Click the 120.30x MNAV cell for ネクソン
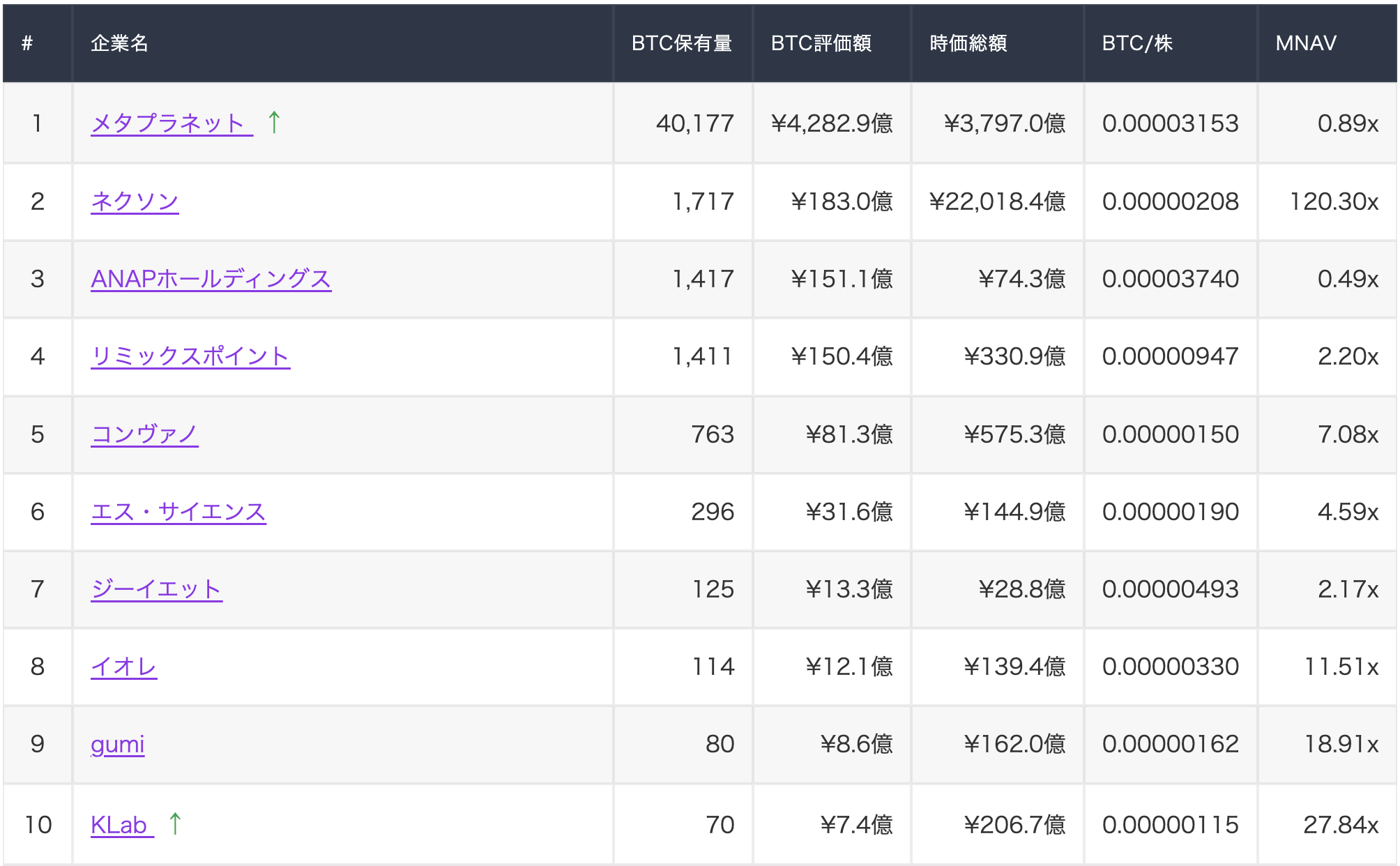Viewport: 1400px width, 866px height. pos(1333,202)
